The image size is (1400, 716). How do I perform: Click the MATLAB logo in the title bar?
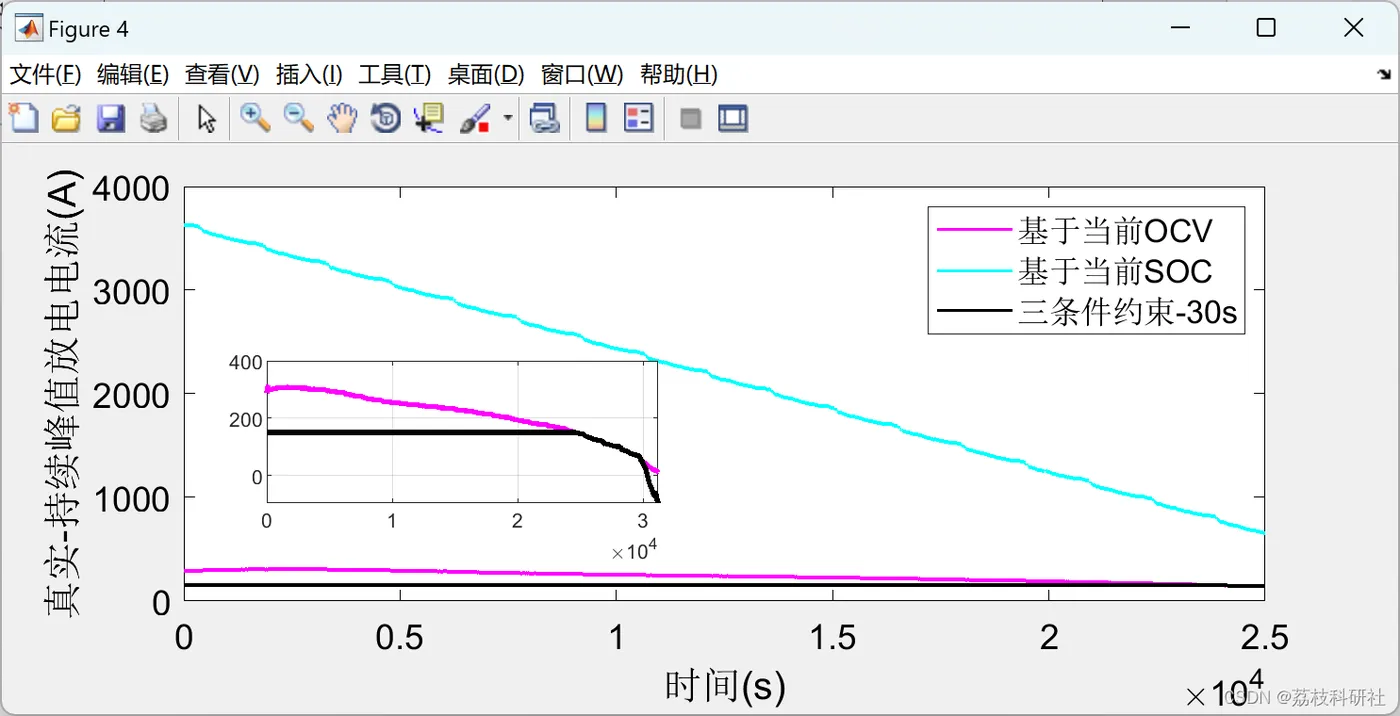pos(28,28)
